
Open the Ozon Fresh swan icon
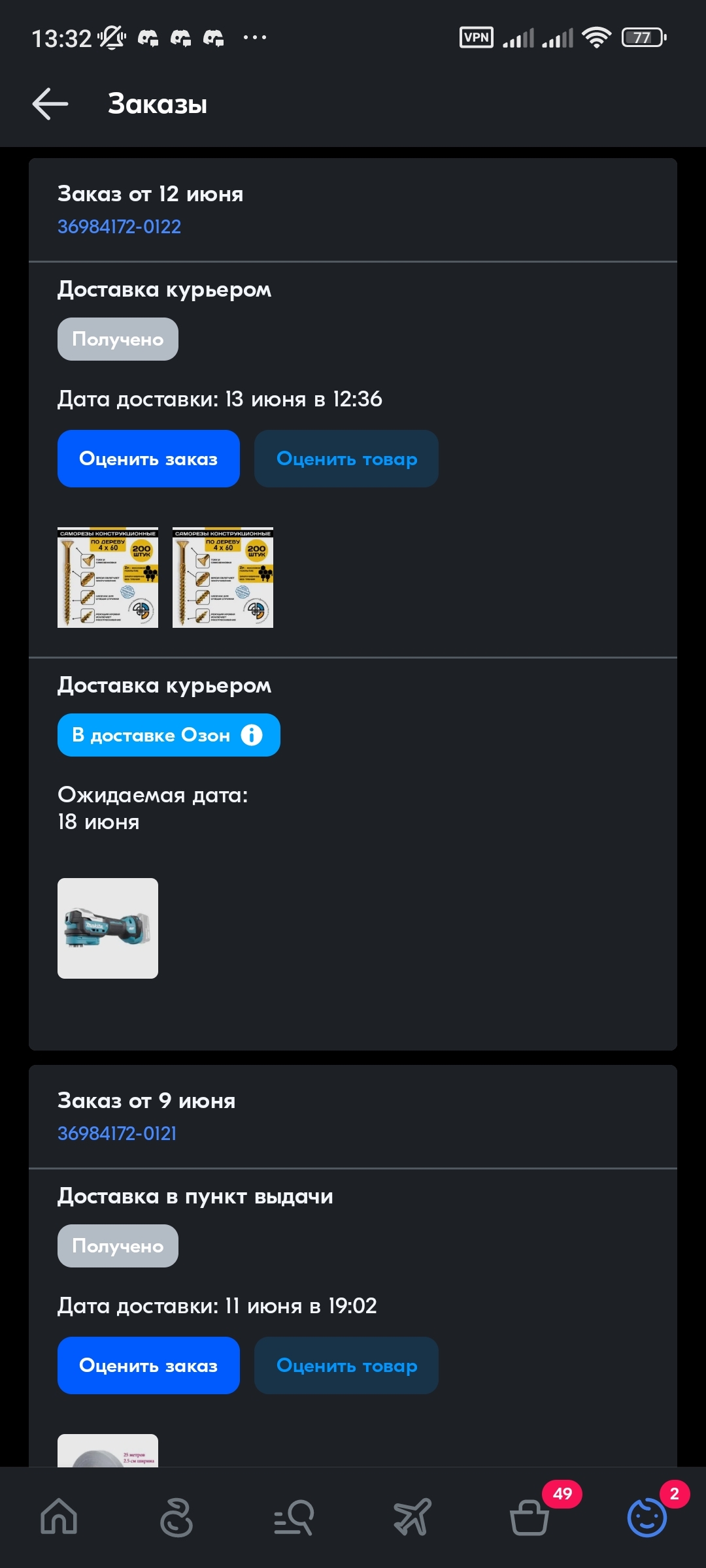coord(176,1516)
